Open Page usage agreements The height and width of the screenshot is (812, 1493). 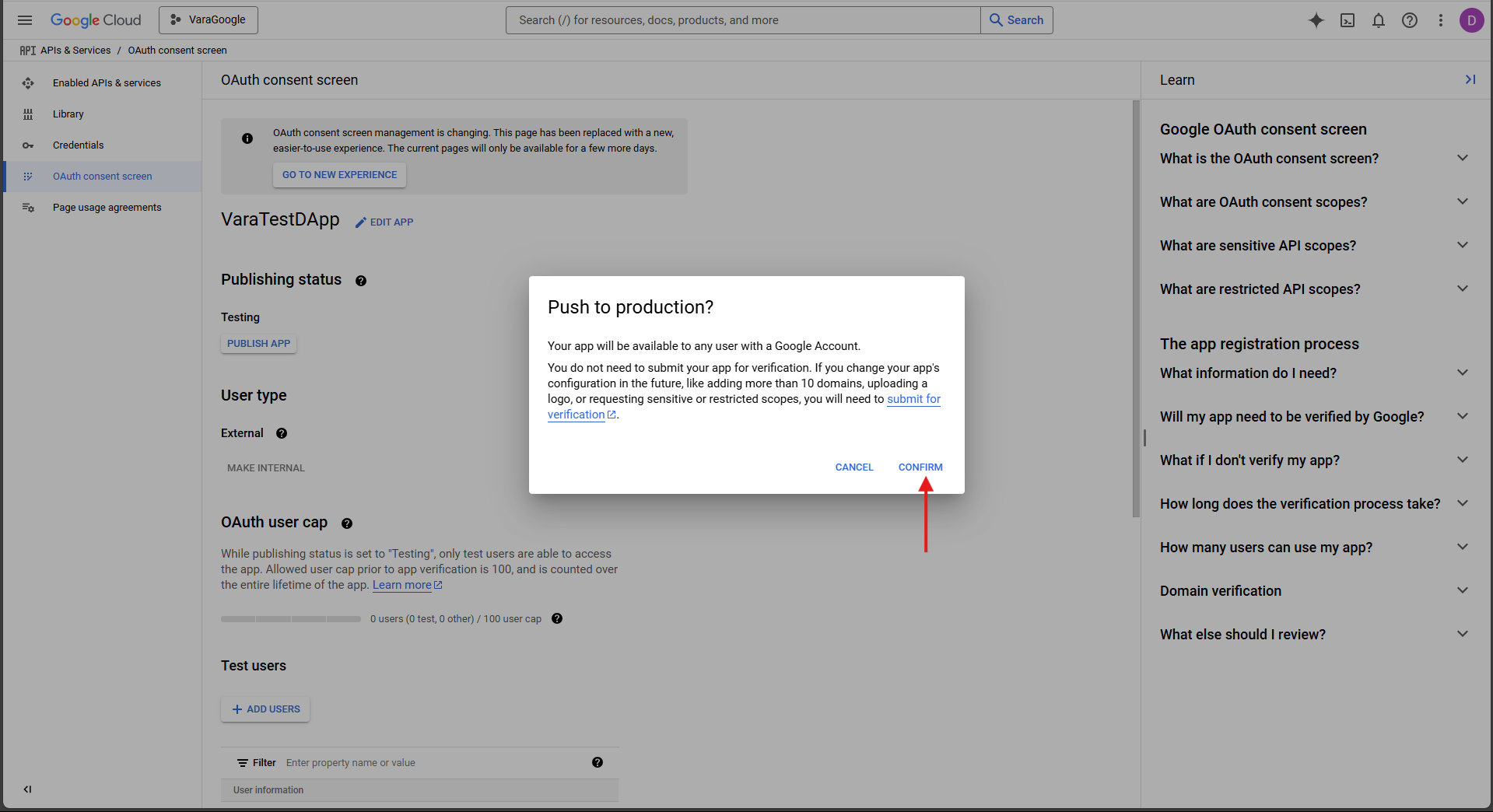[103, 207]
